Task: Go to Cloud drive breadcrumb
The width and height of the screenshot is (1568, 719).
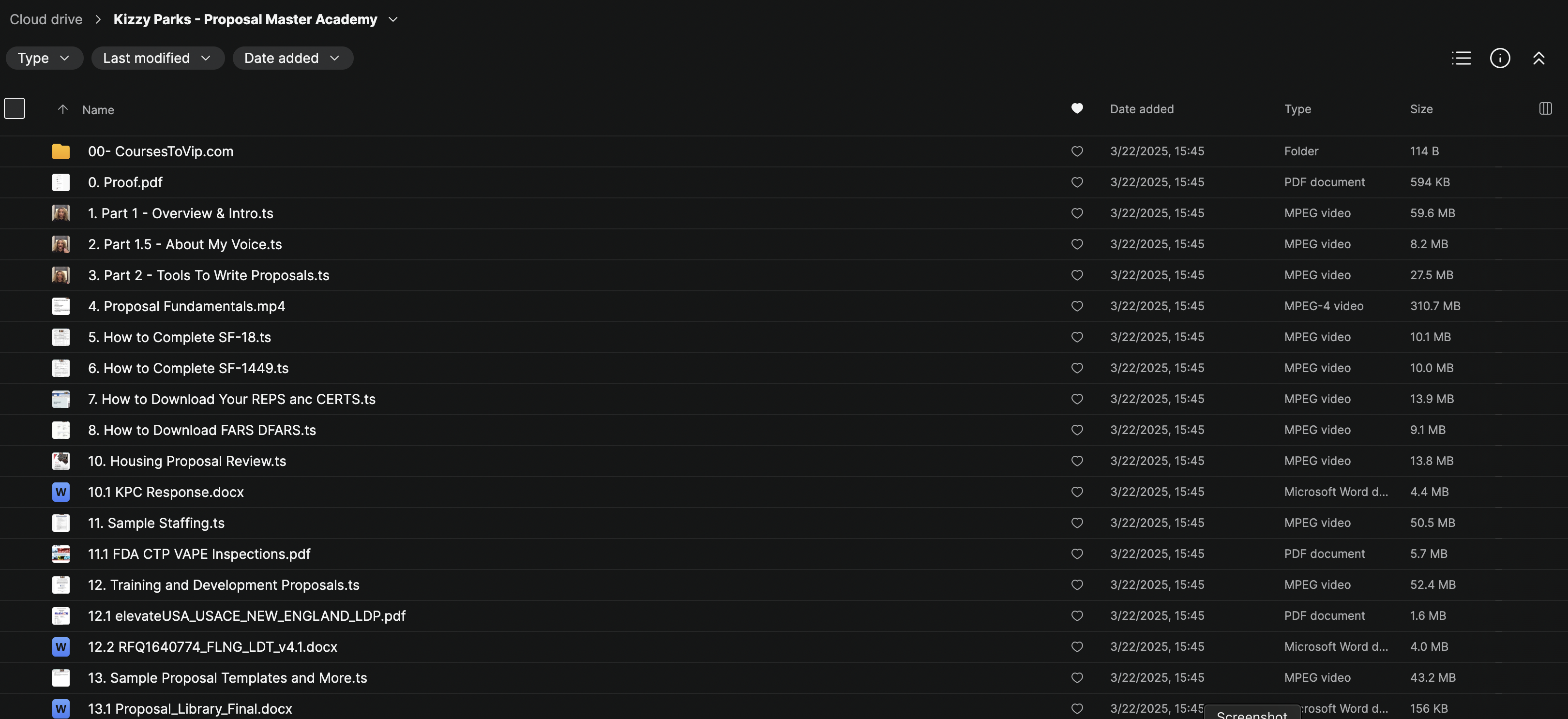Action: [x=45, y=19]
